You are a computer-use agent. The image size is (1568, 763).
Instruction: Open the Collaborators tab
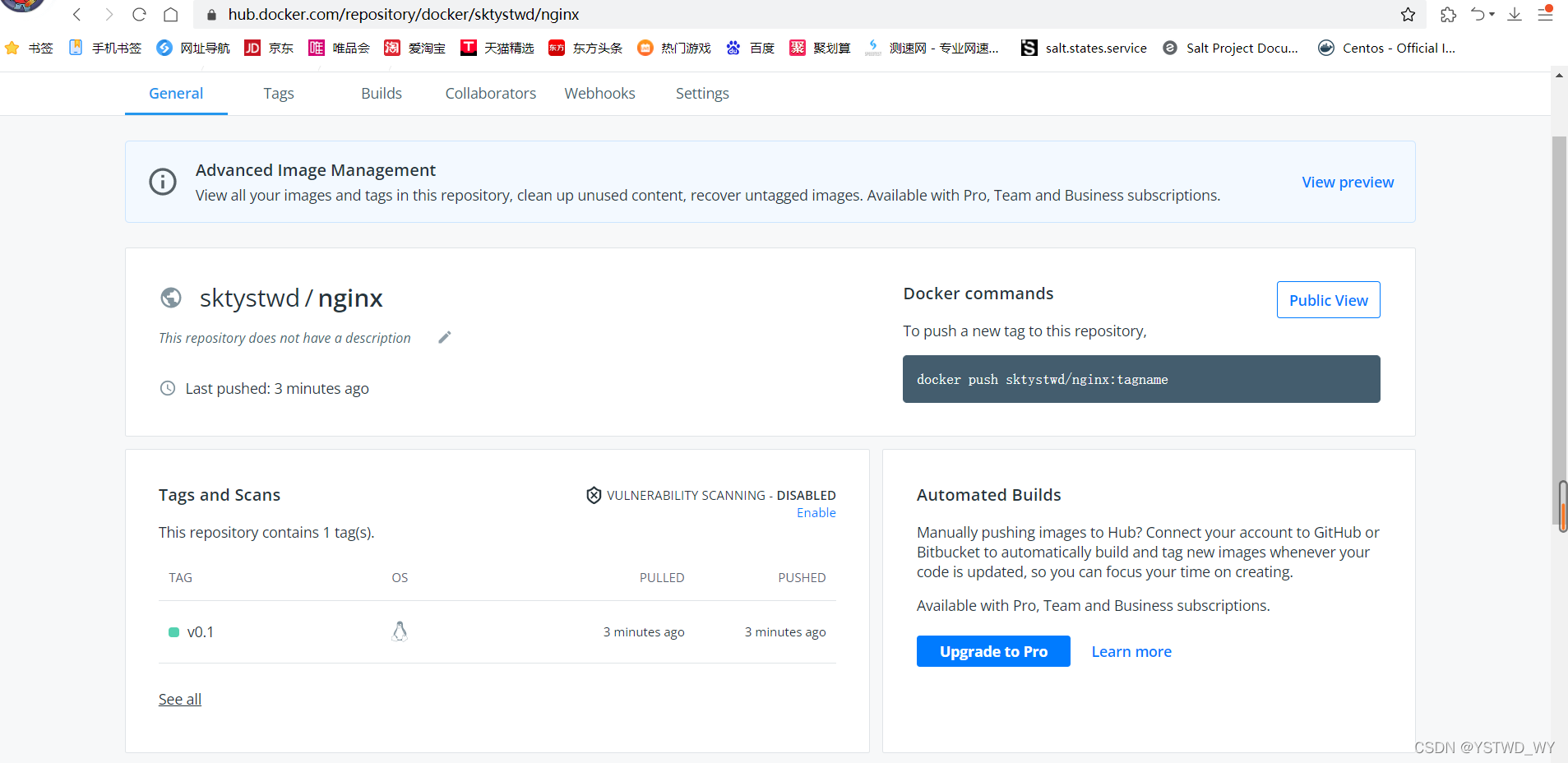click(491, 94)
